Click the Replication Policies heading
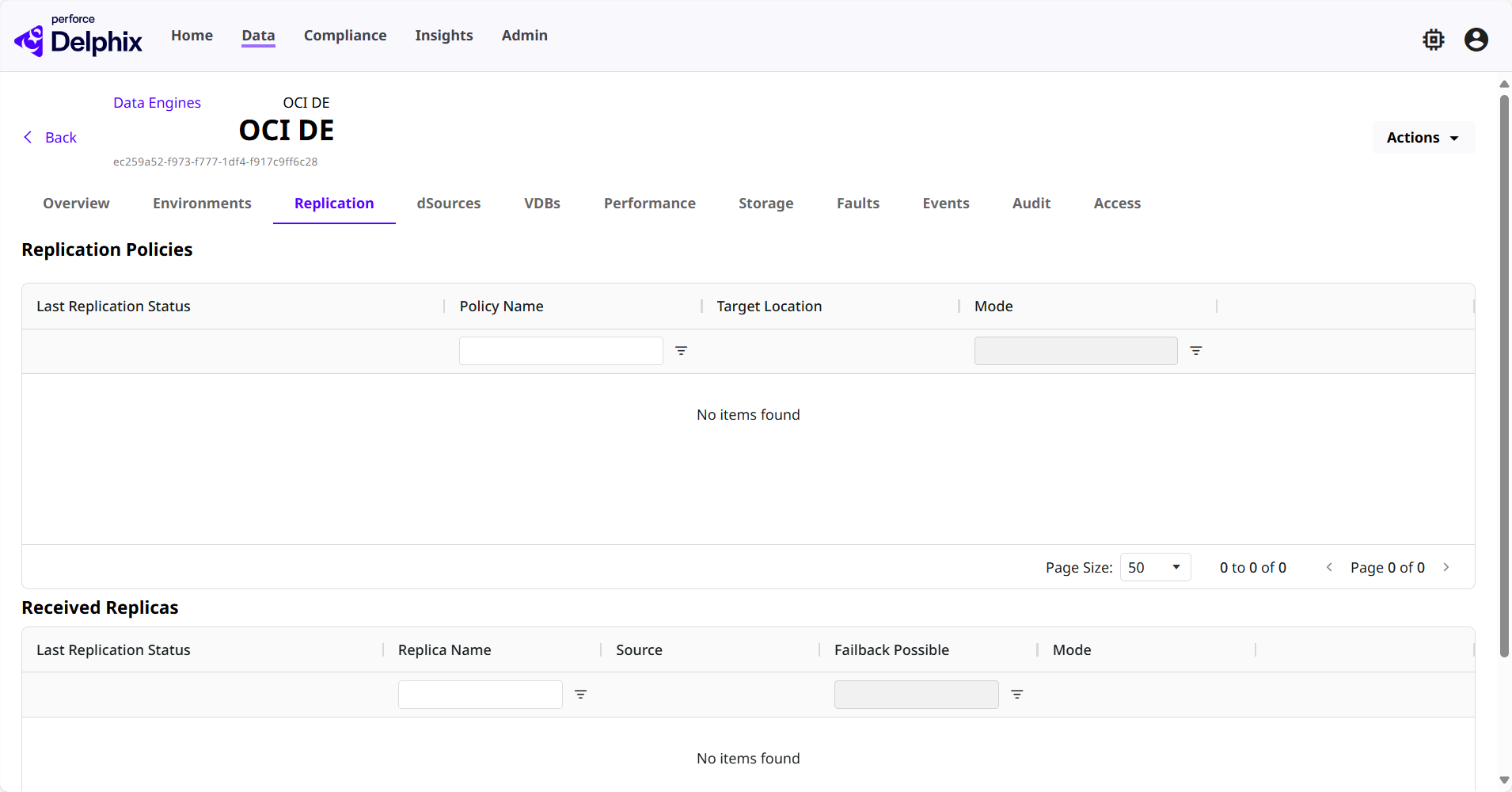Image resolution: width=1512 pixels, height=792 pixels. tap(107, 249)
